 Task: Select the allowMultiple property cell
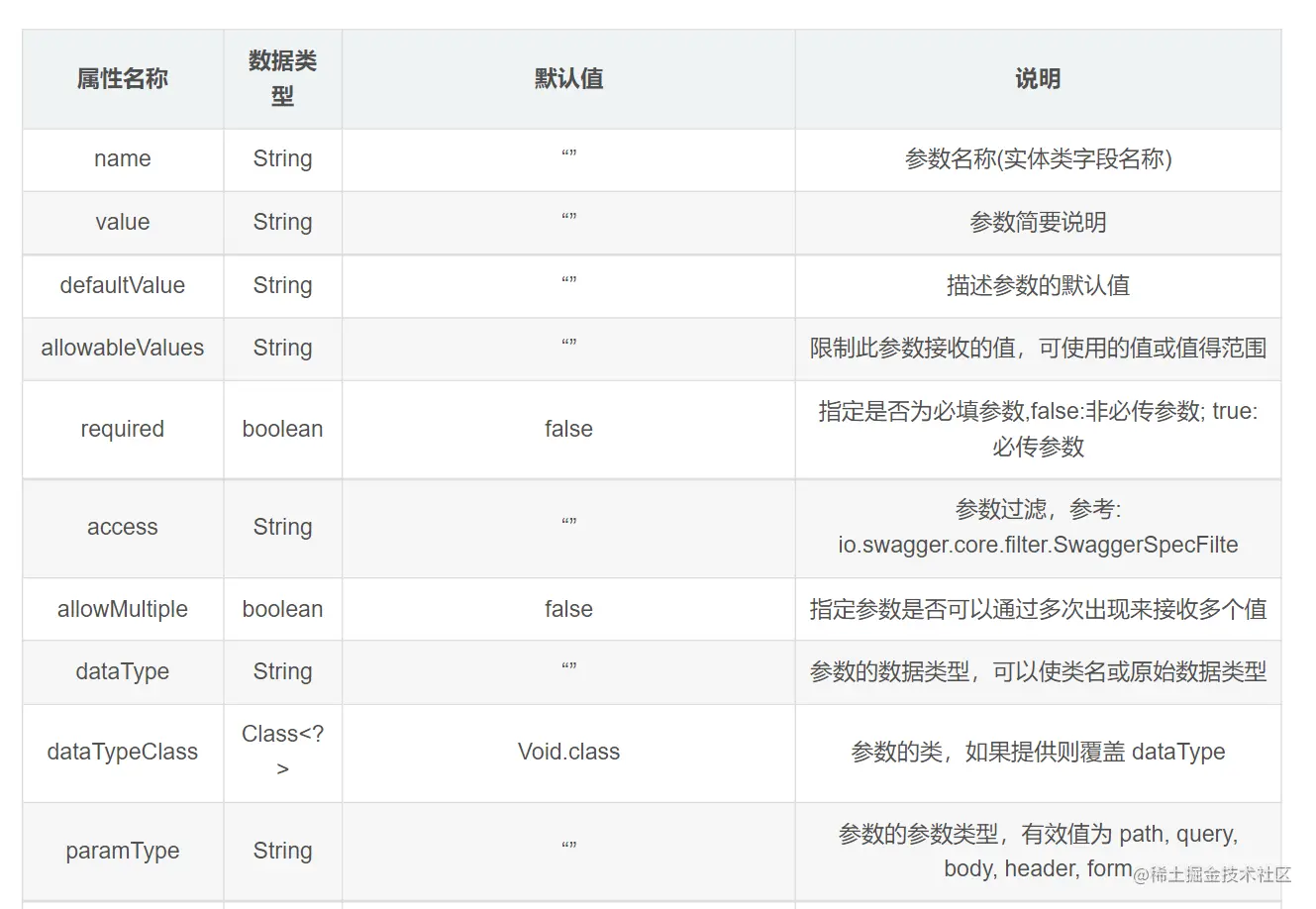pyautogui.click(x=123, y=610)
